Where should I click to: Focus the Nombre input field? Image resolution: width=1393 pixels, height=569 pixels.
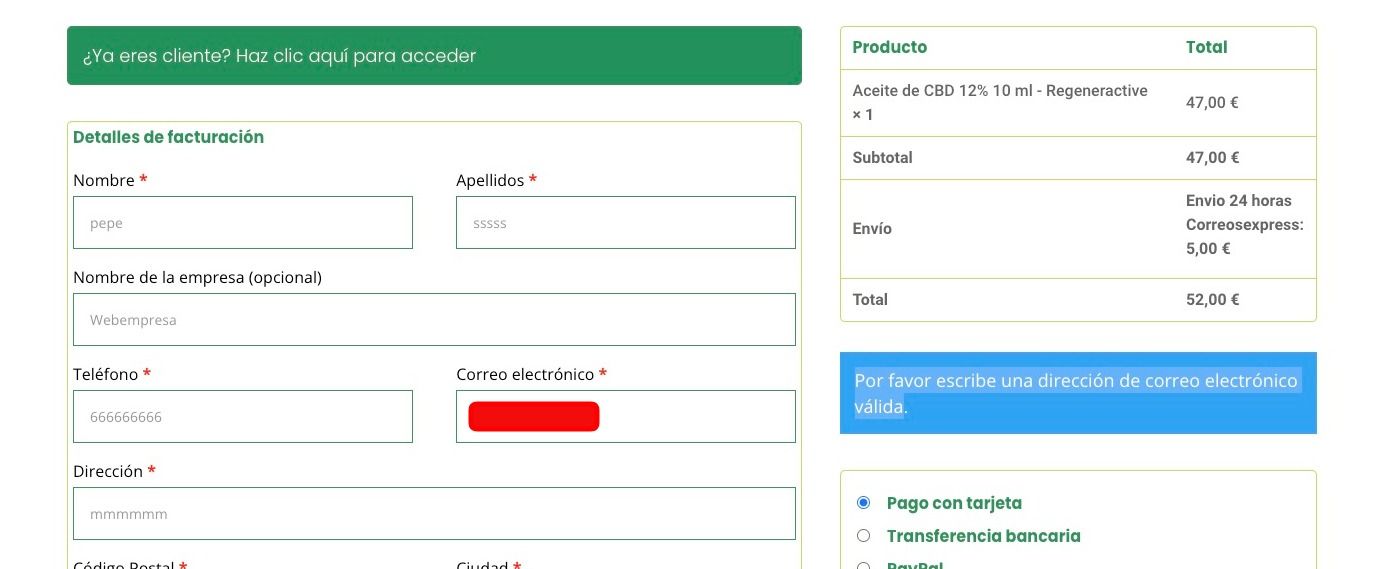tap(243, 223)
